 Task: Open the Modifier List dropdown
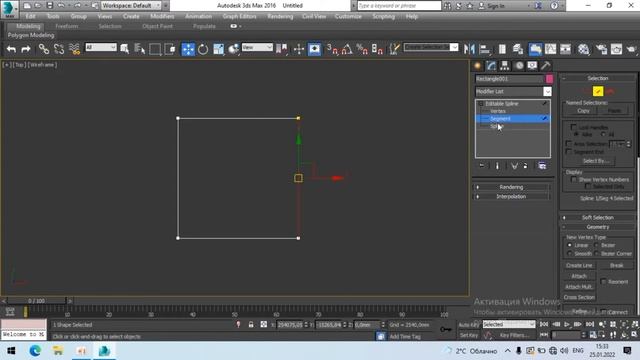point(547,91)
